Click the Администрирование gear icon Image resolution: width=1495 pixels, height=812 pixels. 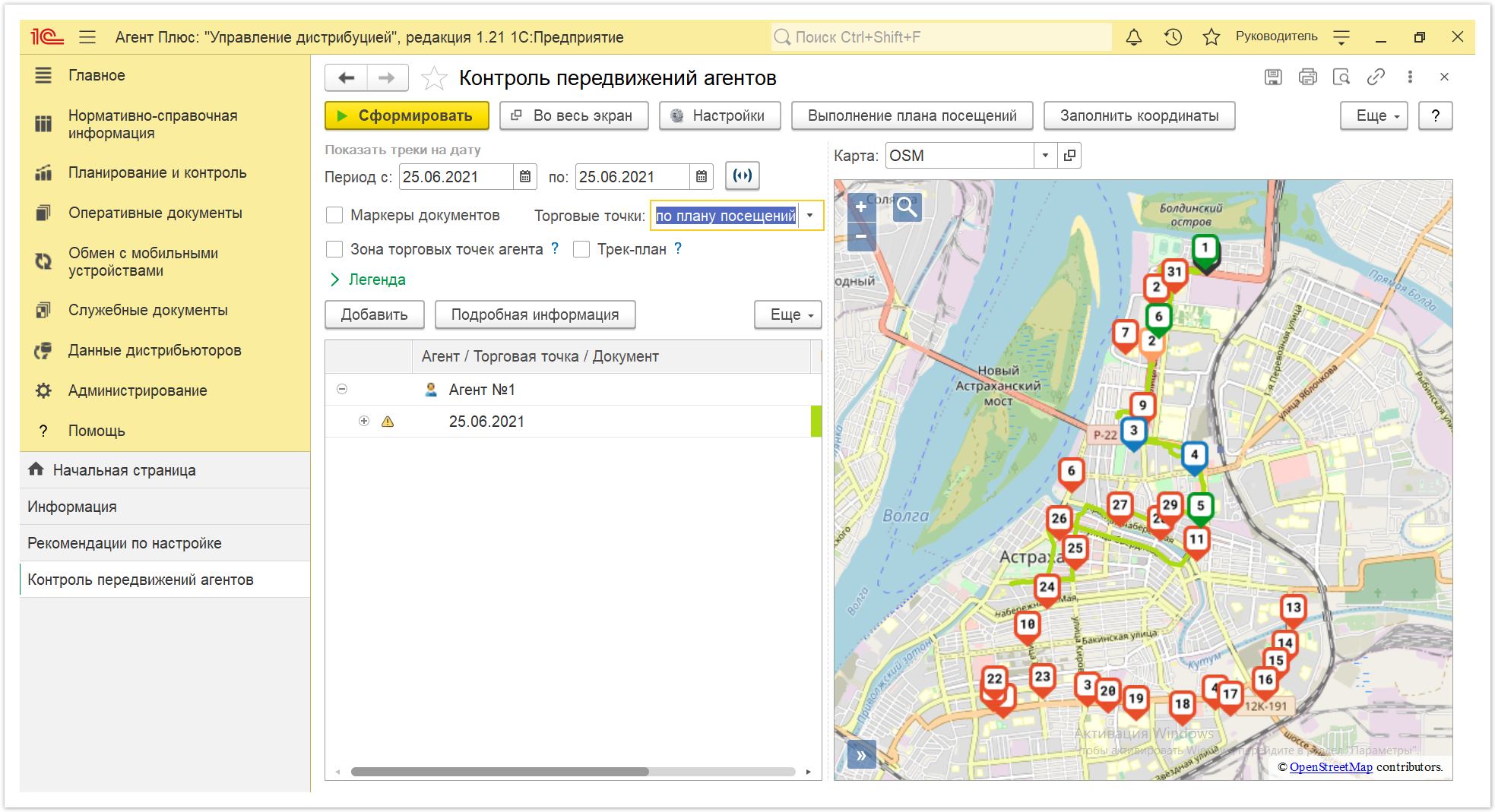click(x=43, y=390)
